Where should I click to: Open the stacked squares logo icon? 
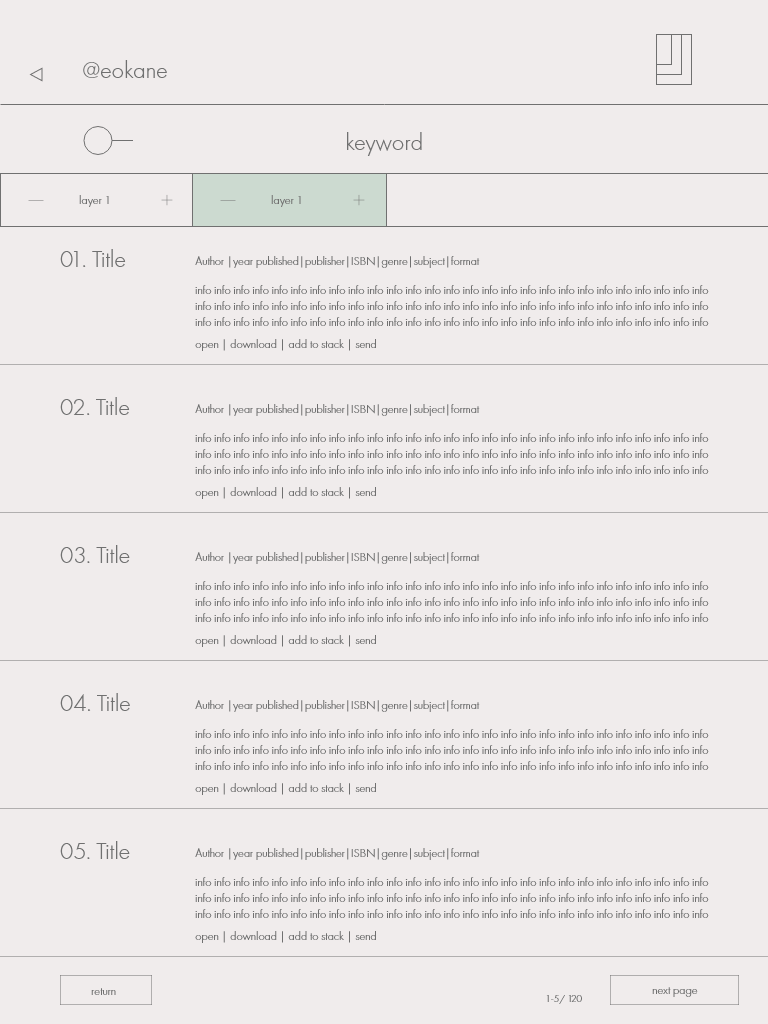coord(674,59)
